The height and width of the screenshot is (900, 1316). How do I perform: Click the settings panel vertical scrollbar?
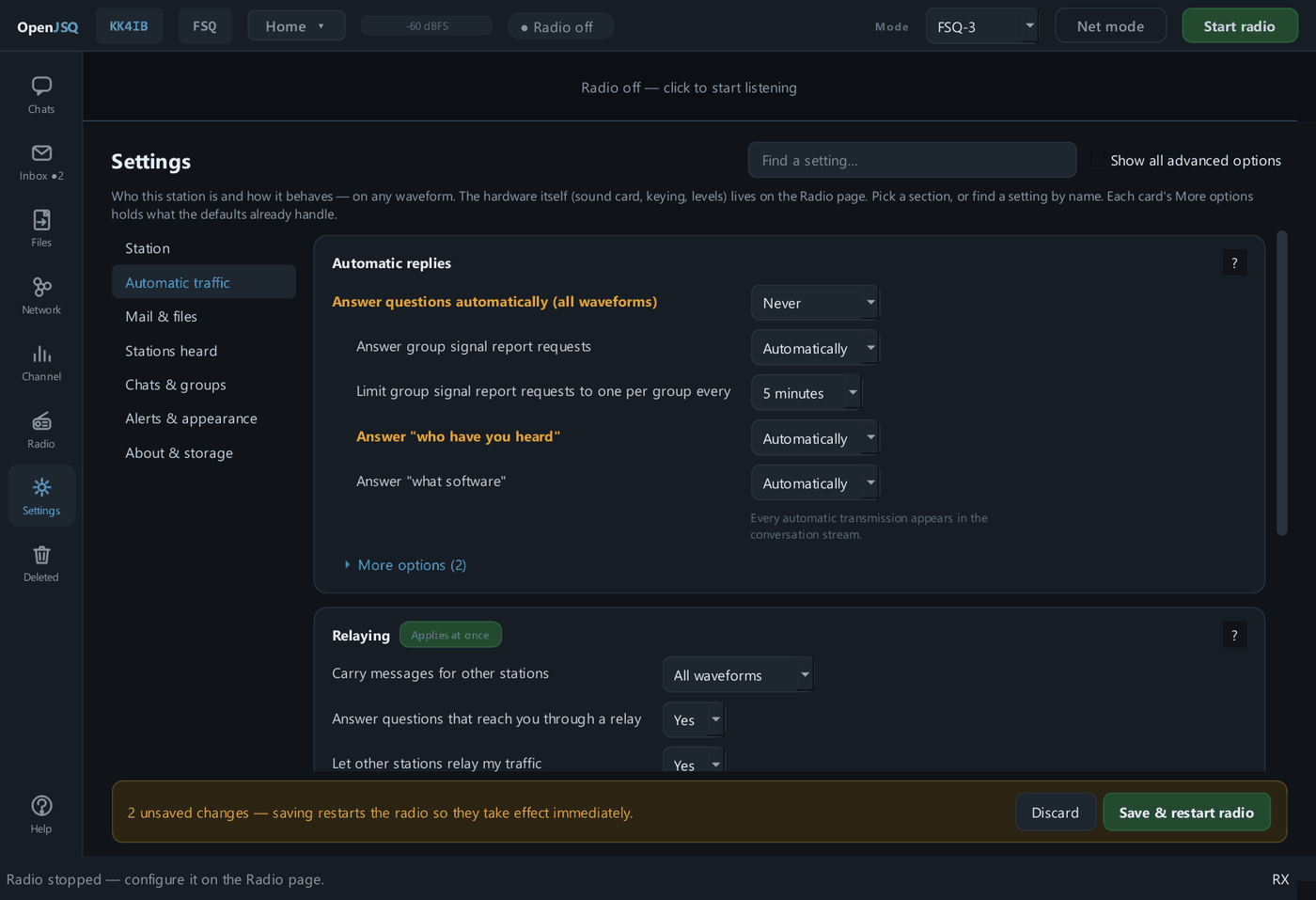click(x=1282, y=384)
